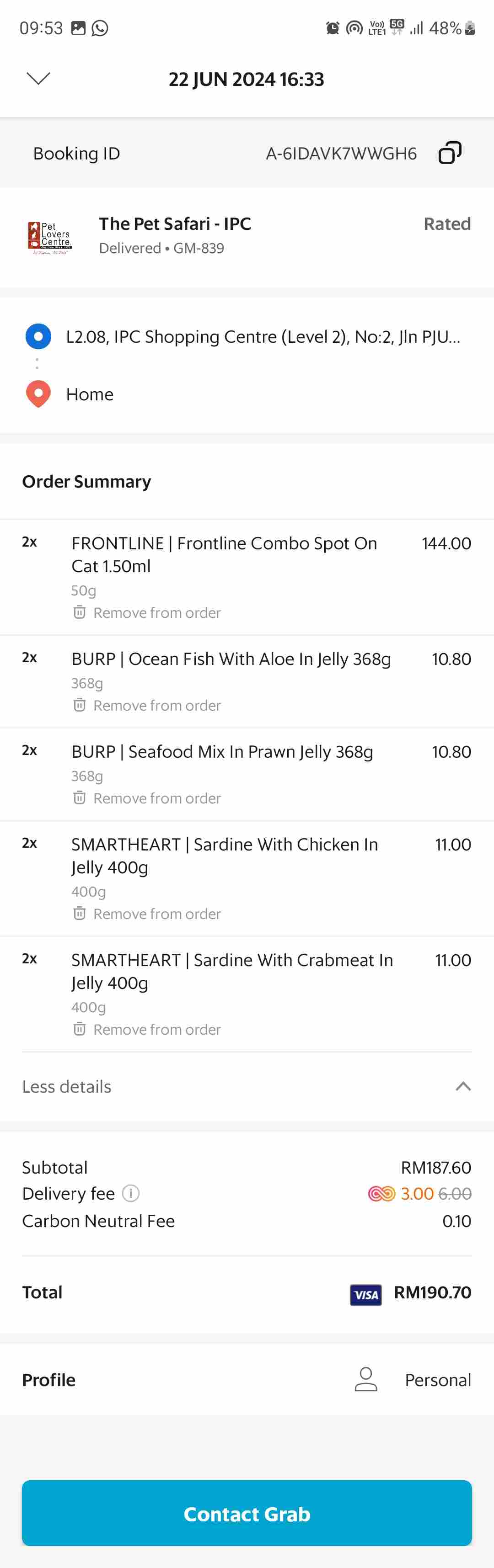Open the Rated review link
The image size is (494, 1568).
447,224
